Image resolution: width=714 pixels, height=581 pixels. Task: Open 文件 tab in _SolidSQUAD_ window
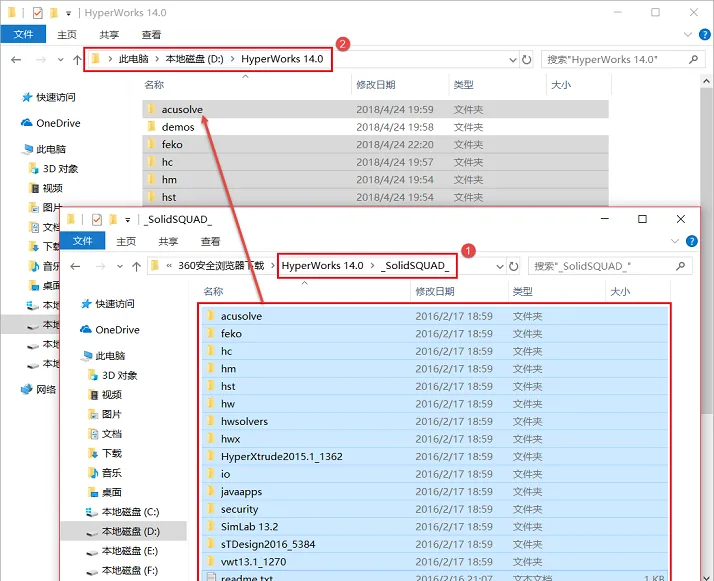click(82, 241)
